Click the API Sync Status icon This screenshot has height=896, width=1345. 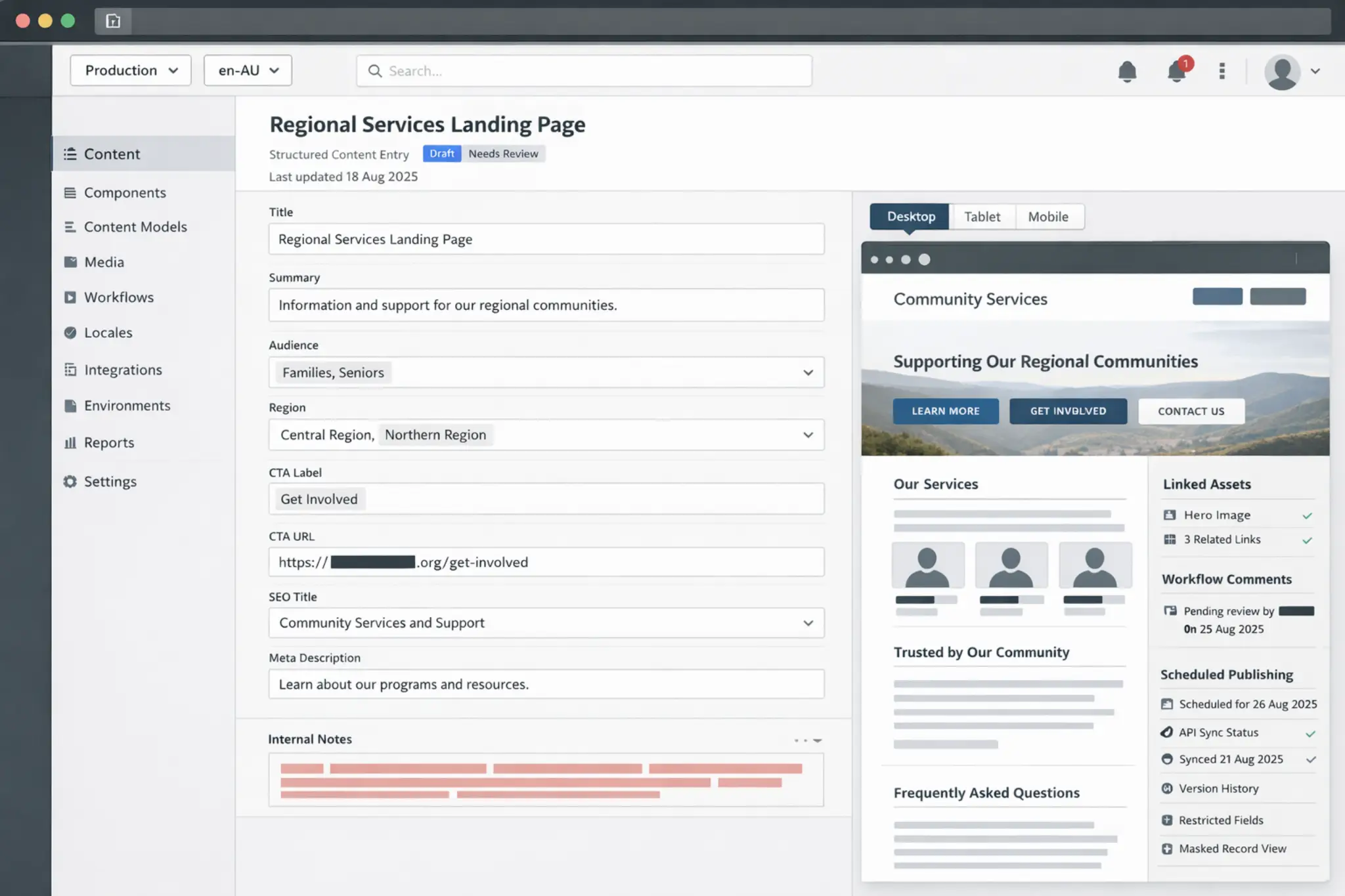(1167, 733)
